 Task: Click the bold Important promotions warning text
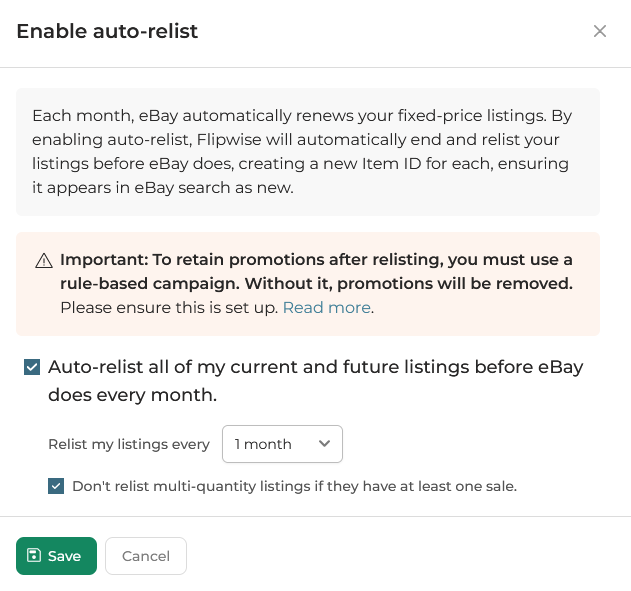pyautogui.click(x=316, y=260)
